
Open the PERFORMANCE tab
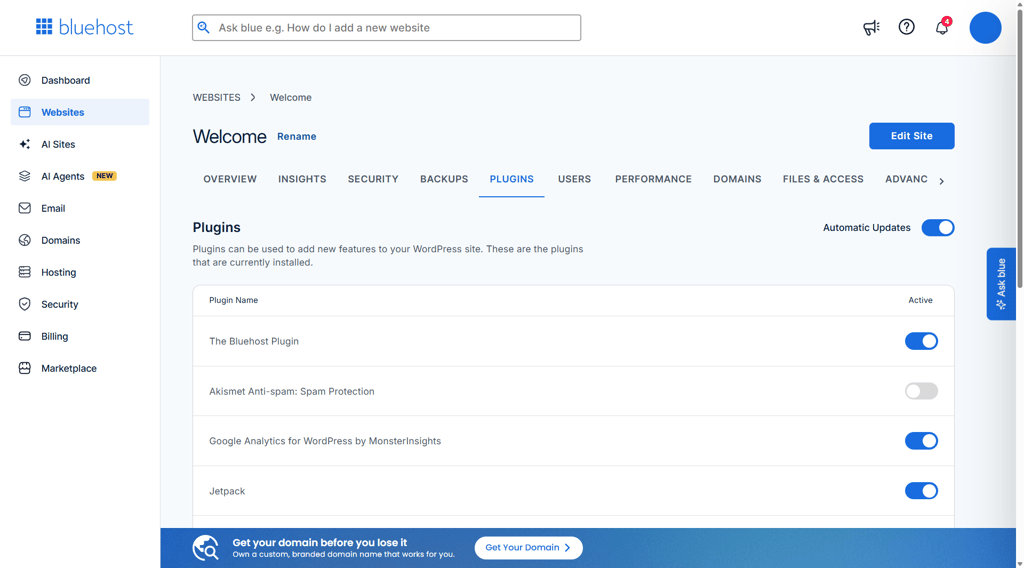coord(653,179)
